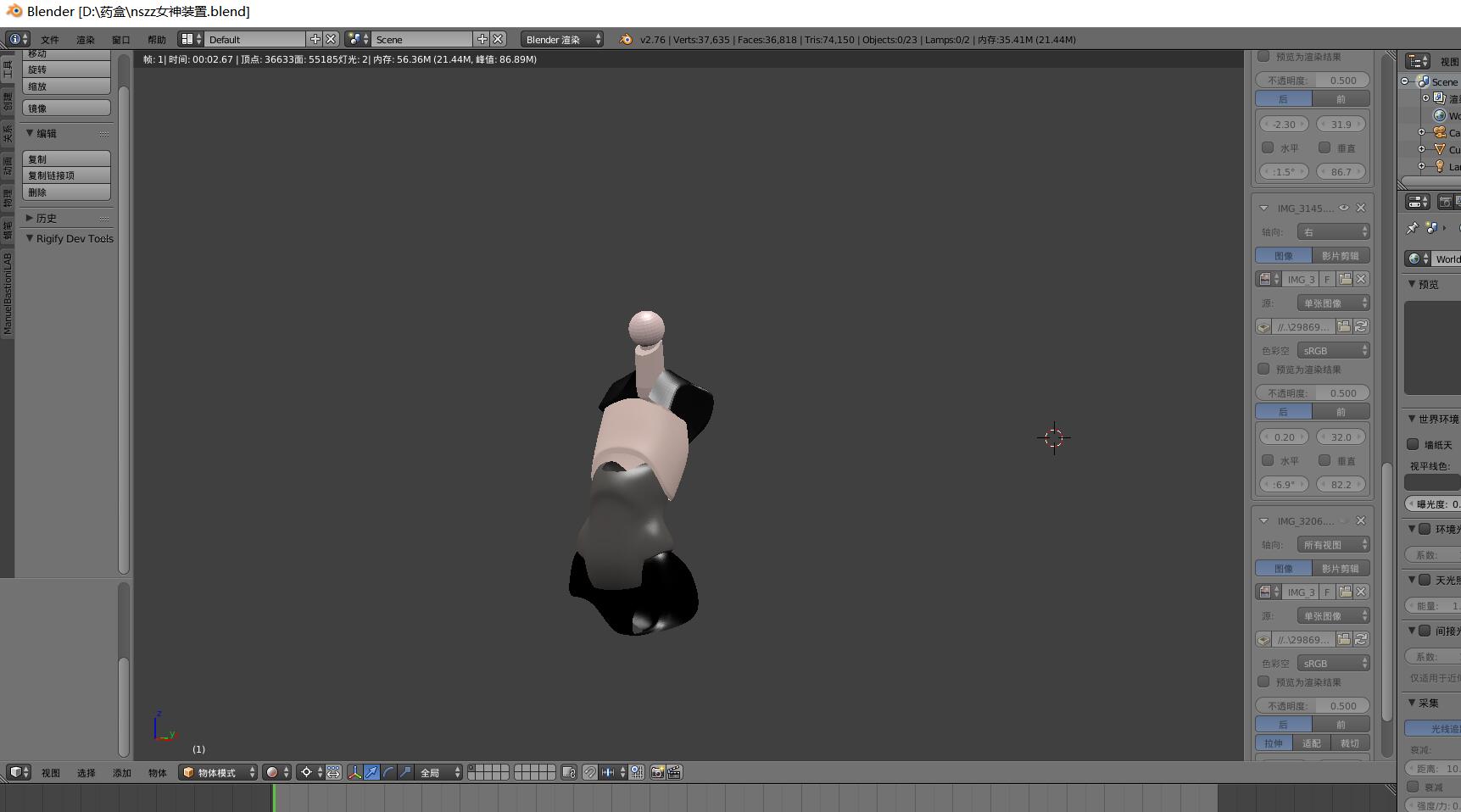Viewport: 1461px width, 812px height.
Task: Click the OpenGL render image camera icon
Action: pos(657,772)
